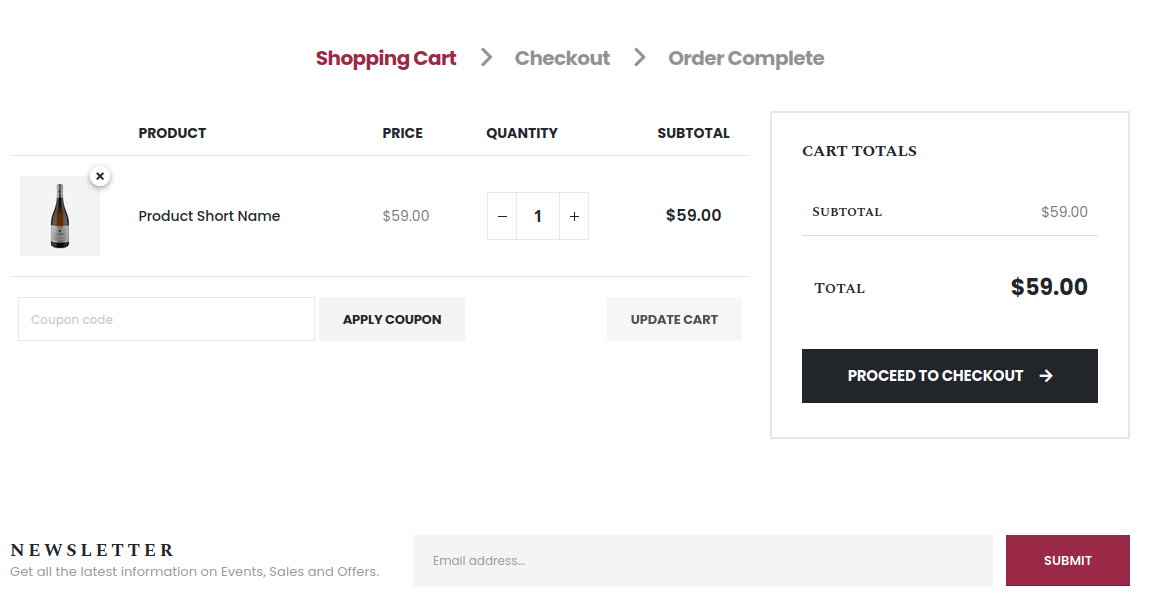Click the quantity number field
The width and height of the screenshot is (1157, 615).
pos(538,216)
